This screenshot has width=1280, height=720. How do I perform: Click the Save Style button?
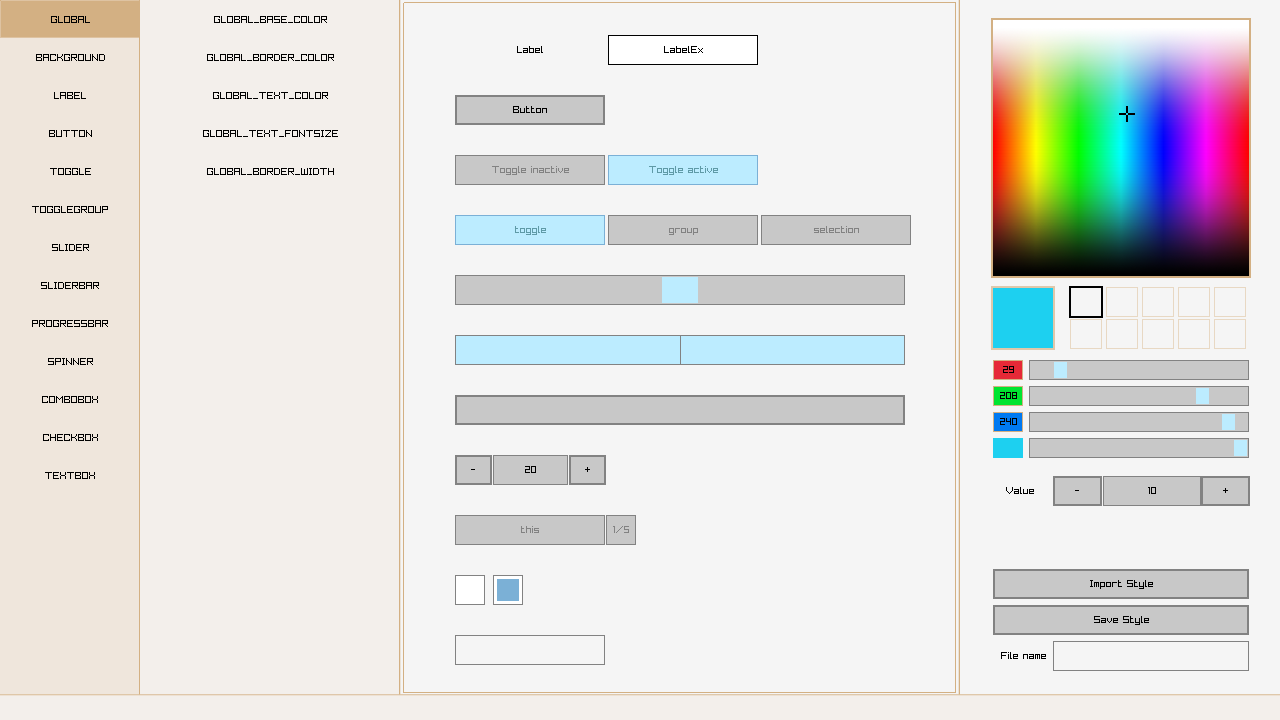pyautogui.click(x=1120, y=620)
